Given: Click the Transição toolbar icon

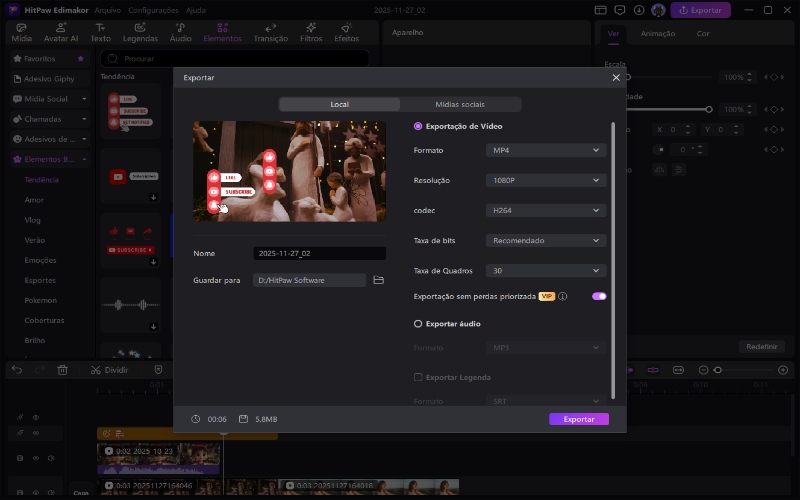Looking at the screenshot, I should click(270, 32).
